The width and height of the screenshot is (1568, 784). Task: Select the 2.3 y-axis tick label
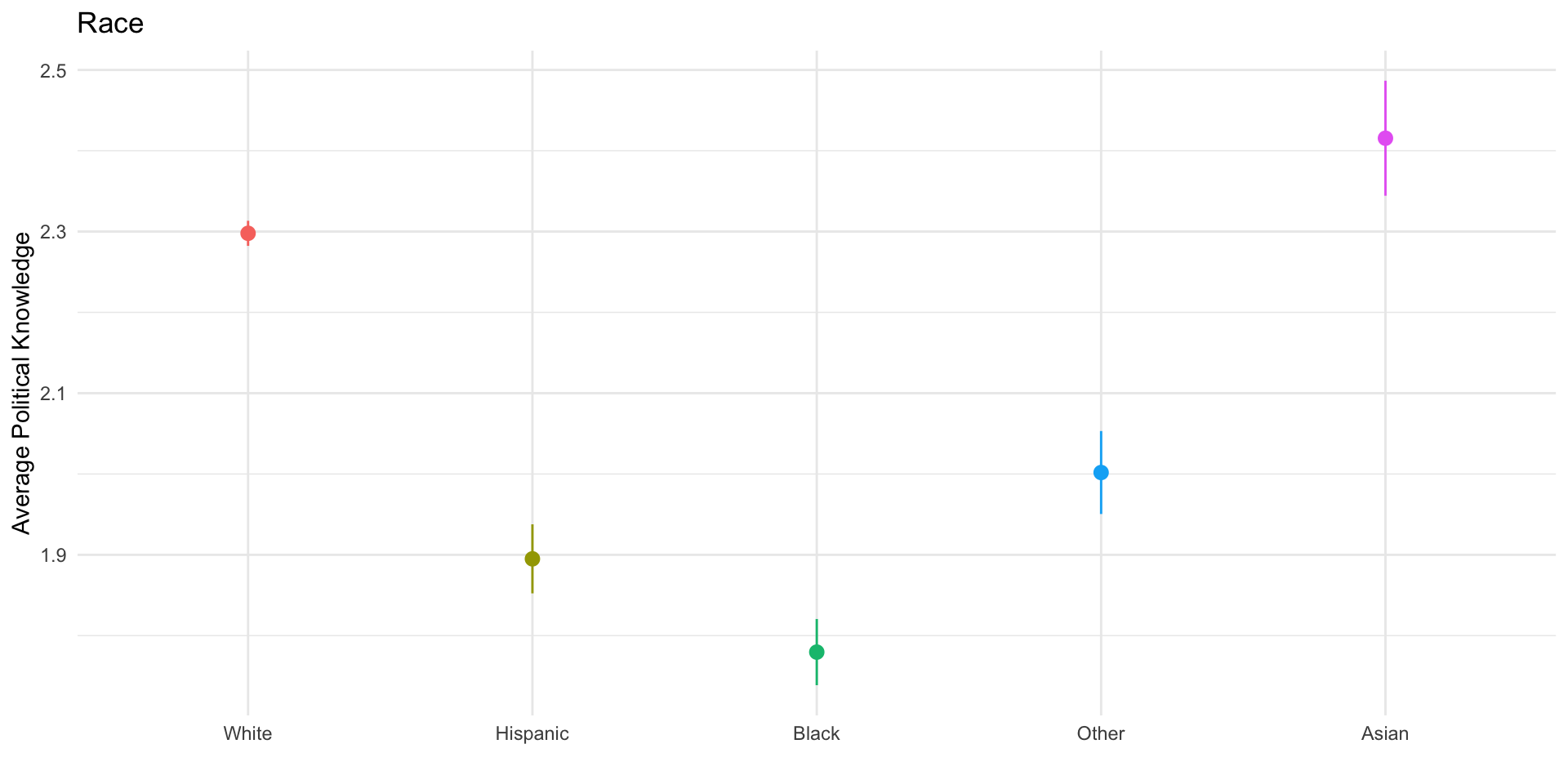[x=53, y=232]
